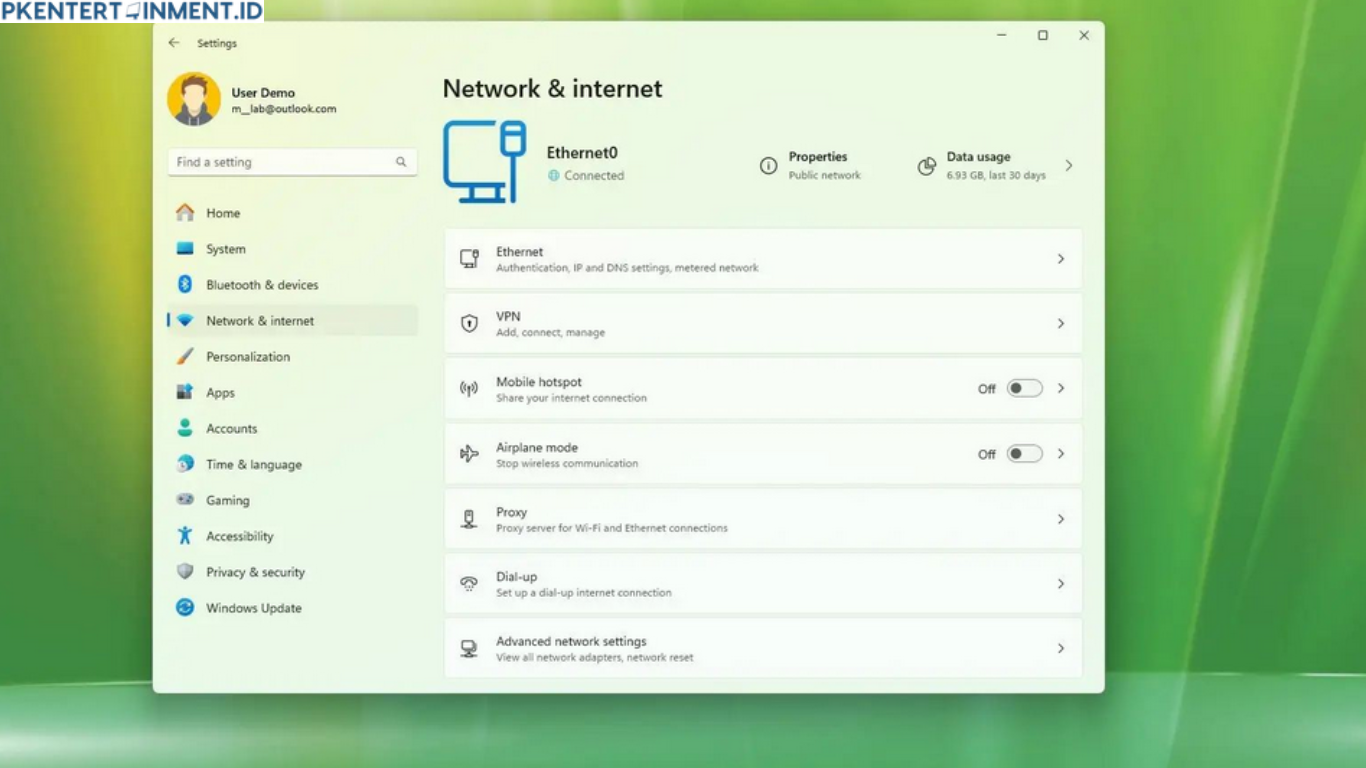Viewport: 1366px width, 768px height.
Task: Expand the Proxy settings chevron
Action: [x=1061, y=519]
